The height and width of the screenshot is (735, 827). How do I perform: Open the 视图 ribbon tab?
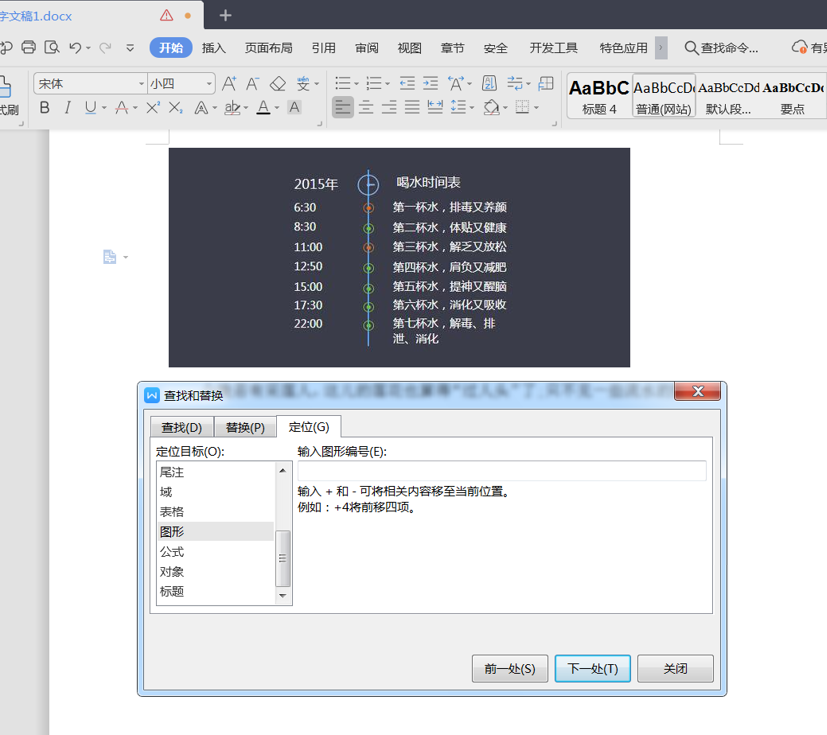409,48
